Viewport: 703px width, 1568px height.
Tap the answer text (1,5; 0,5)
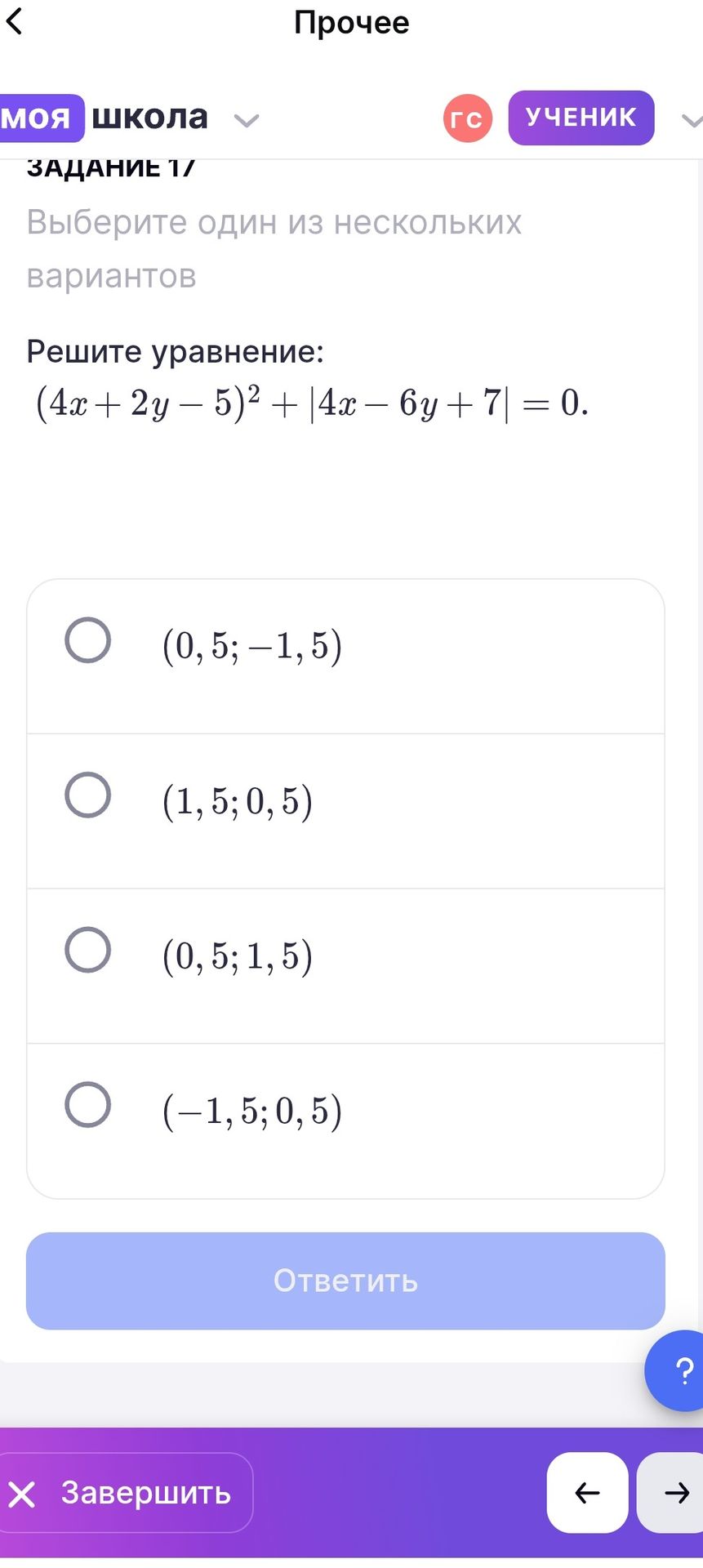tap(238, 801)
